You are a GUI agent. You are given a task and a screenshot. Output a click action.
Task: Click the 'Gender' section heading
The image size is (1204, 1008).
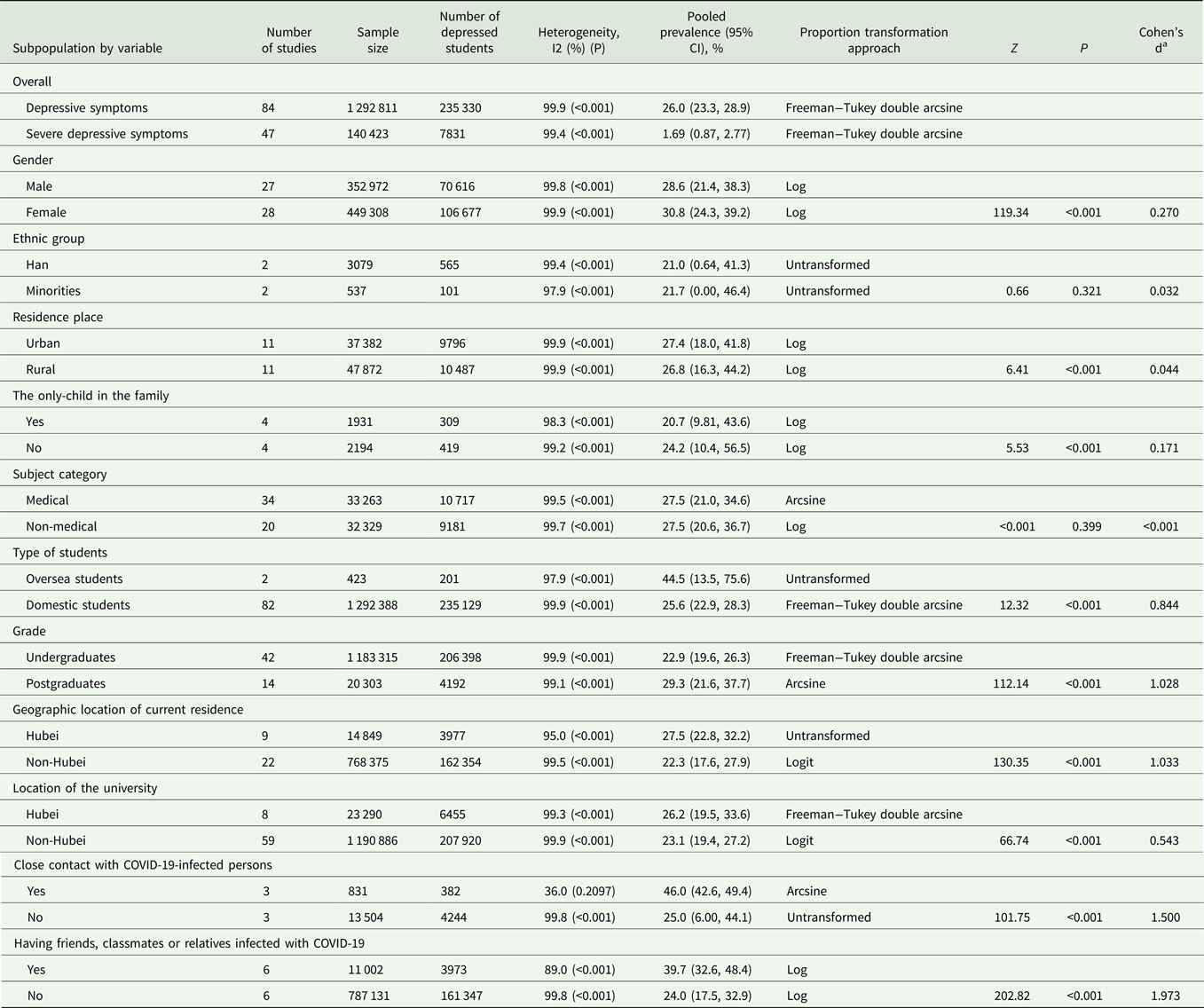click(33, 160)
